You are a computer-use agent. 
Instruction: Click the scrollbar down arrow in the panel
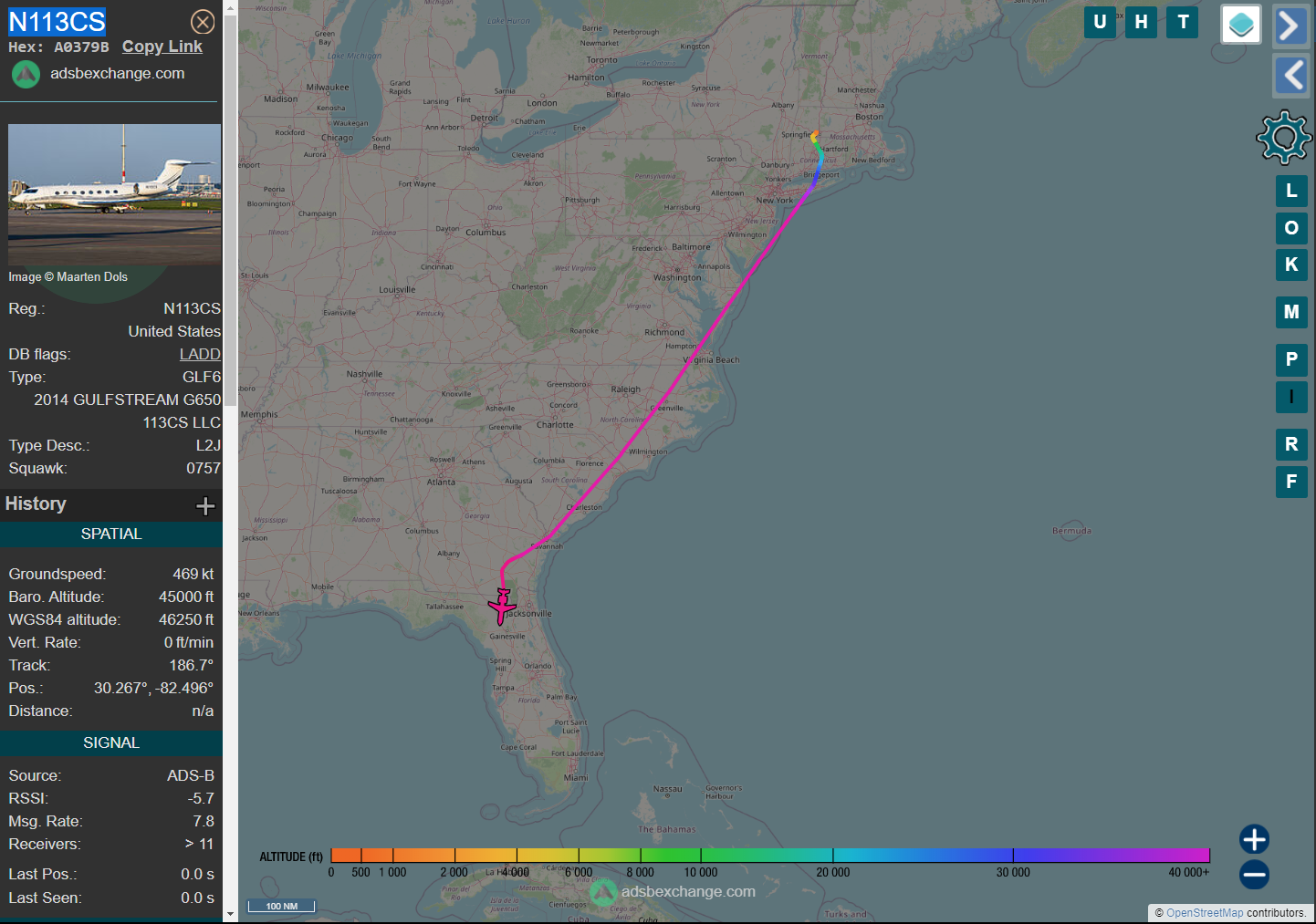(230, 913)
